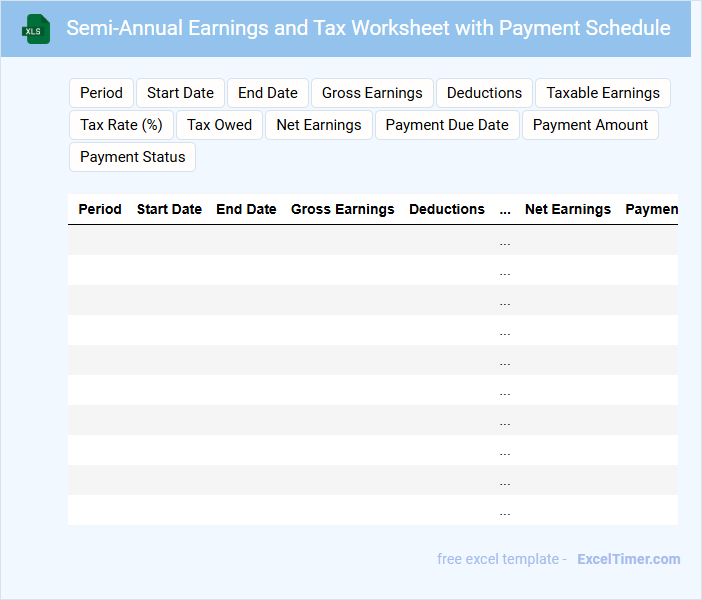
Task: Click the End Date table column header
Action: tap(246, 209)
